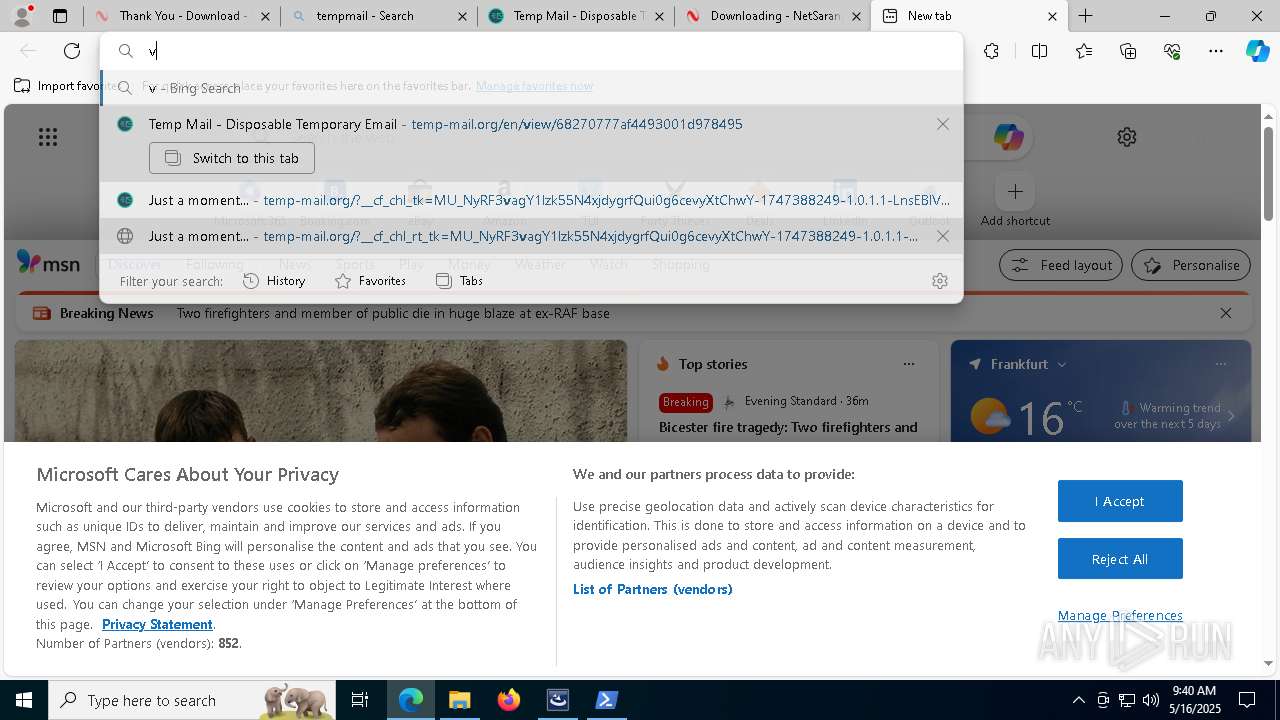Filter search suggestions by Tabs
1280x720 pixels.
[x=460, y=281]
